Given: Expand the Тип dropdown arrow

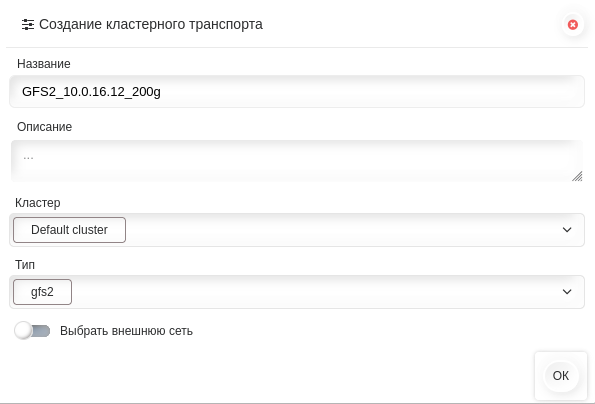Looking at the screenshot, I should tap(567, 292).
